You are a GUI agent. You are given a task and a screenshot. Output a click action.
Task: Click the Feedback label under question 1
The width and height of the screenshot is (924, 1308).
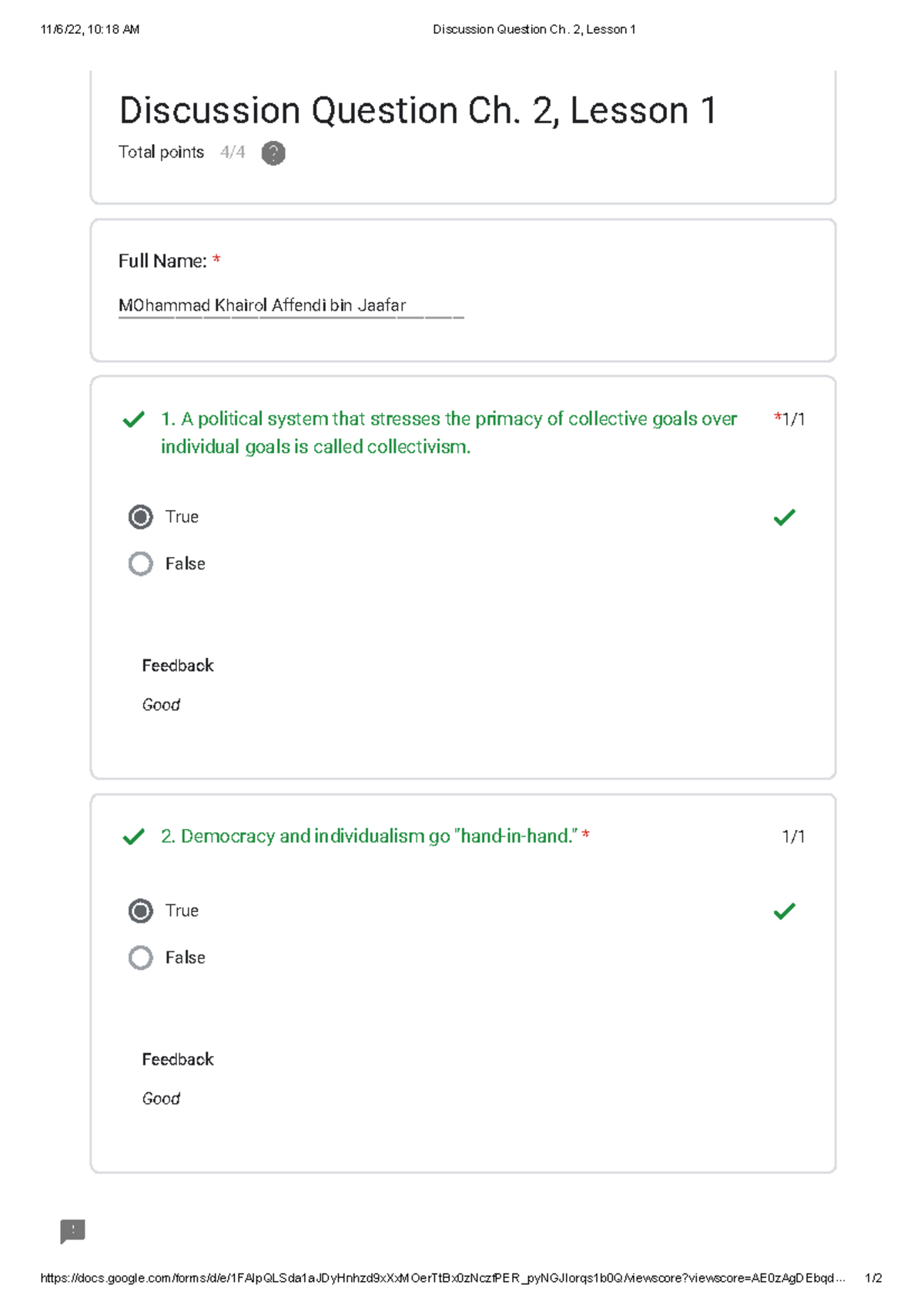178,666
